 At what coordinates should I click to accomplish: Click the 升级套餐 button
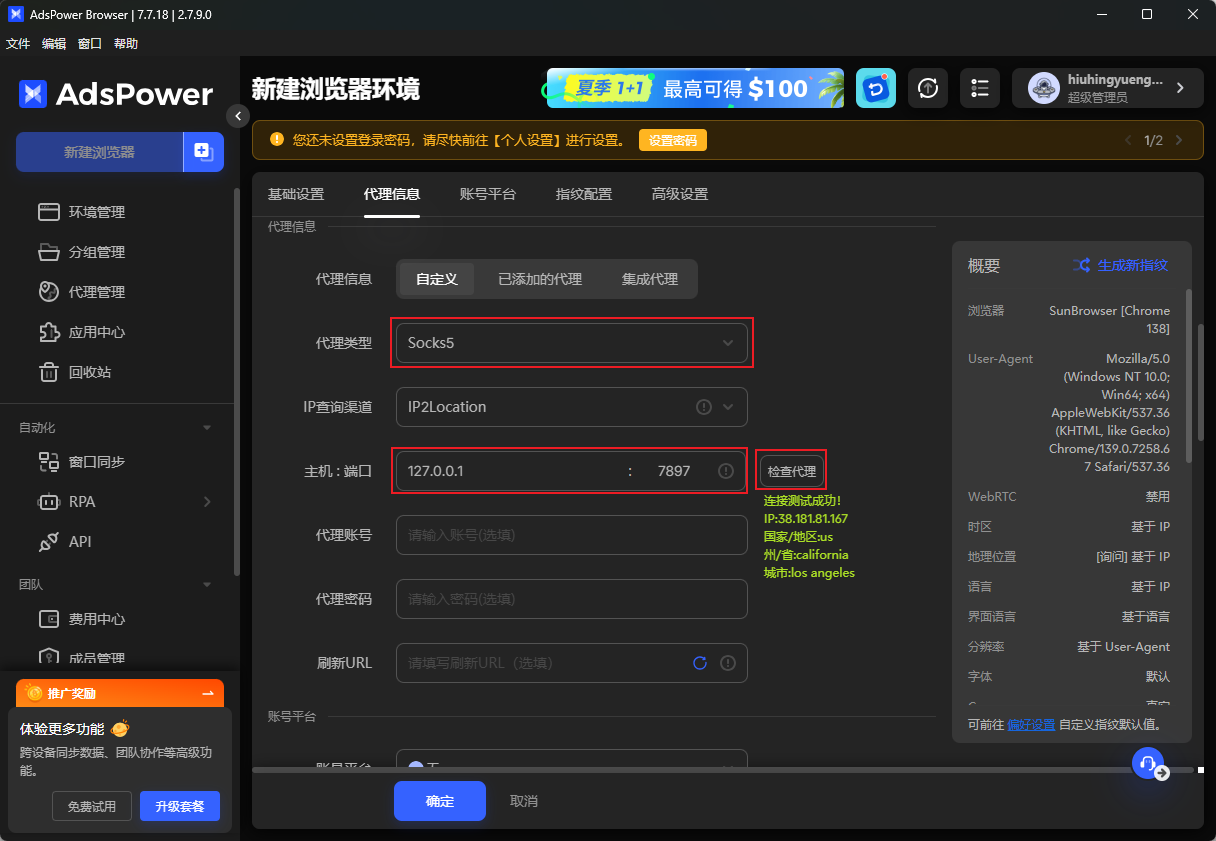coord(180,806)
